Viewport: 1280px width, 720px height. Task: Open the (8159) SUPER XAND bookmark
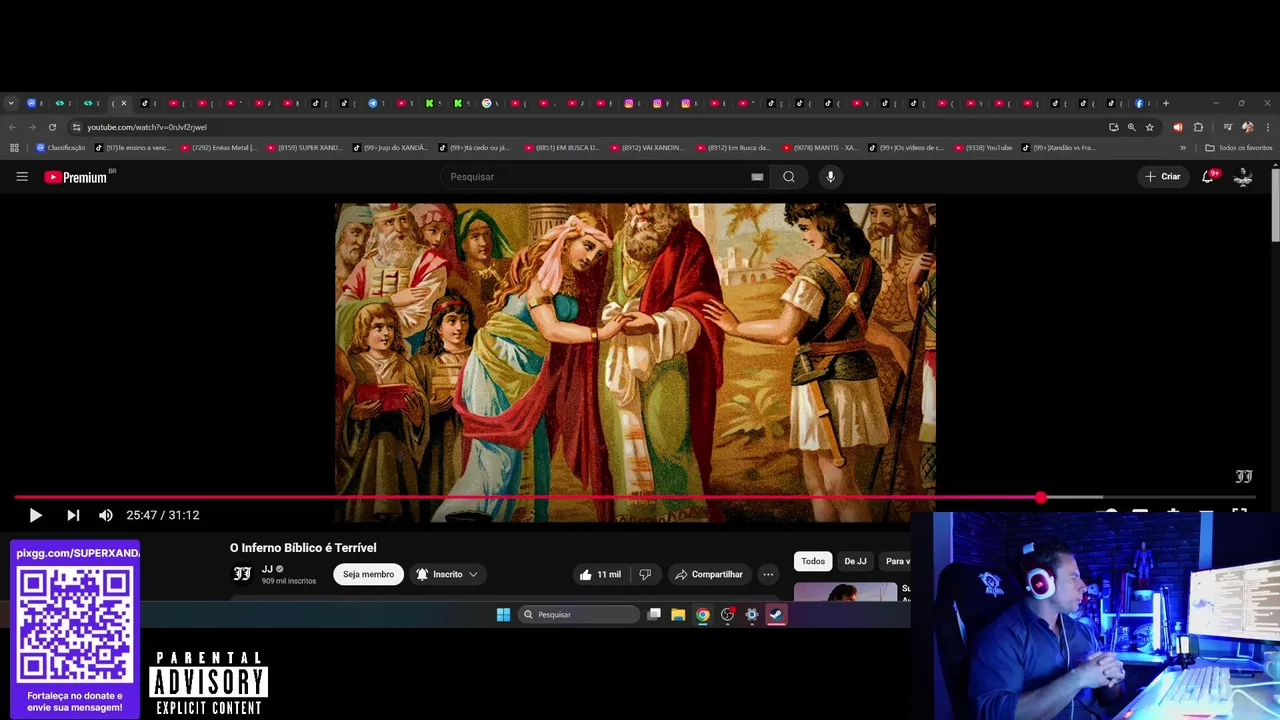tap(304, 148)
